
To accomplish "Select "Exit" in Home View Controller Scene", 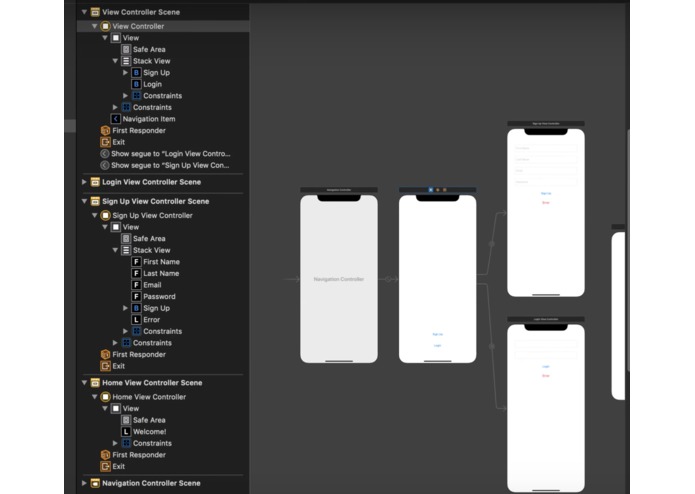I will pyautogui.click(x=118, y=467).
